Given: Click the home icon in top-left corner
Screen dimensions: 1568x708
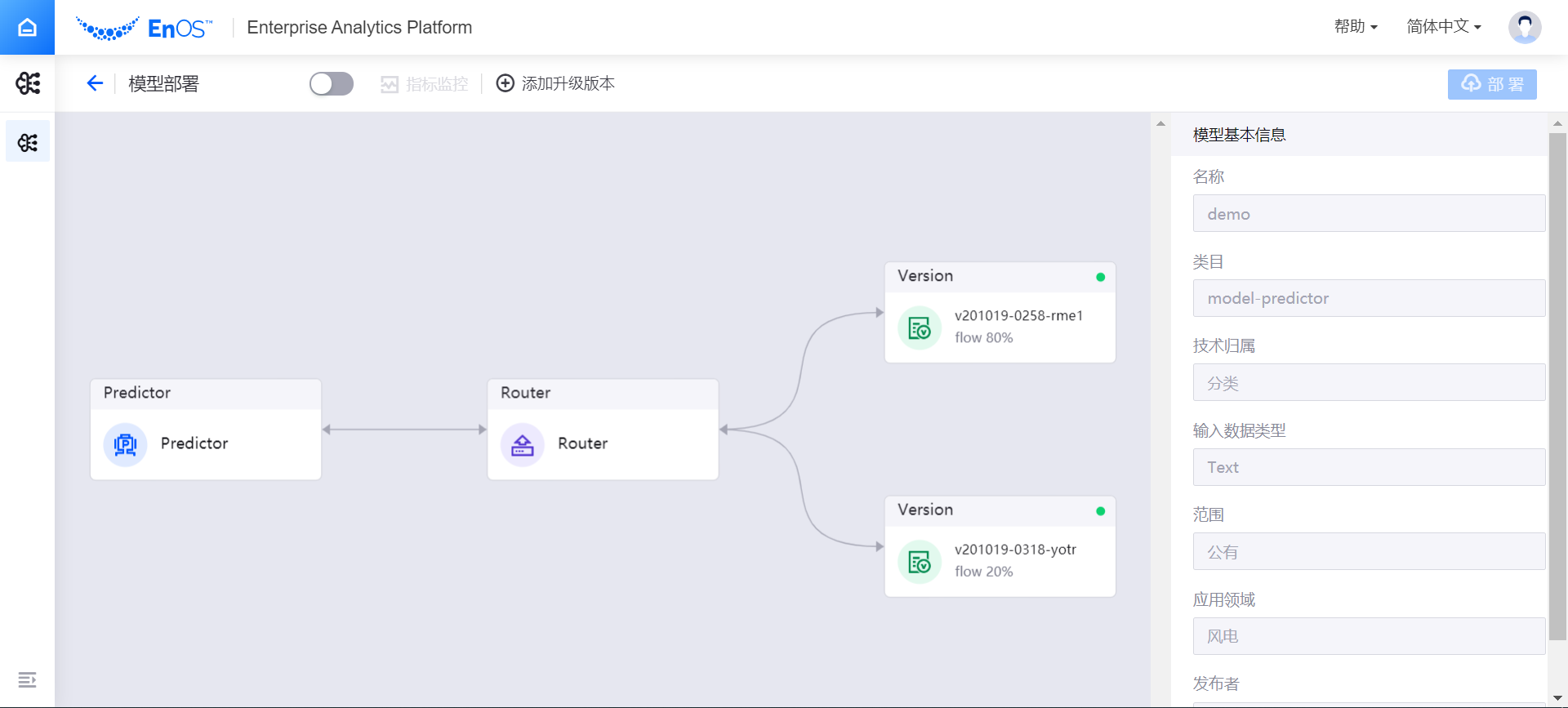Looking at the screenshot, I should tap(27, 27).
